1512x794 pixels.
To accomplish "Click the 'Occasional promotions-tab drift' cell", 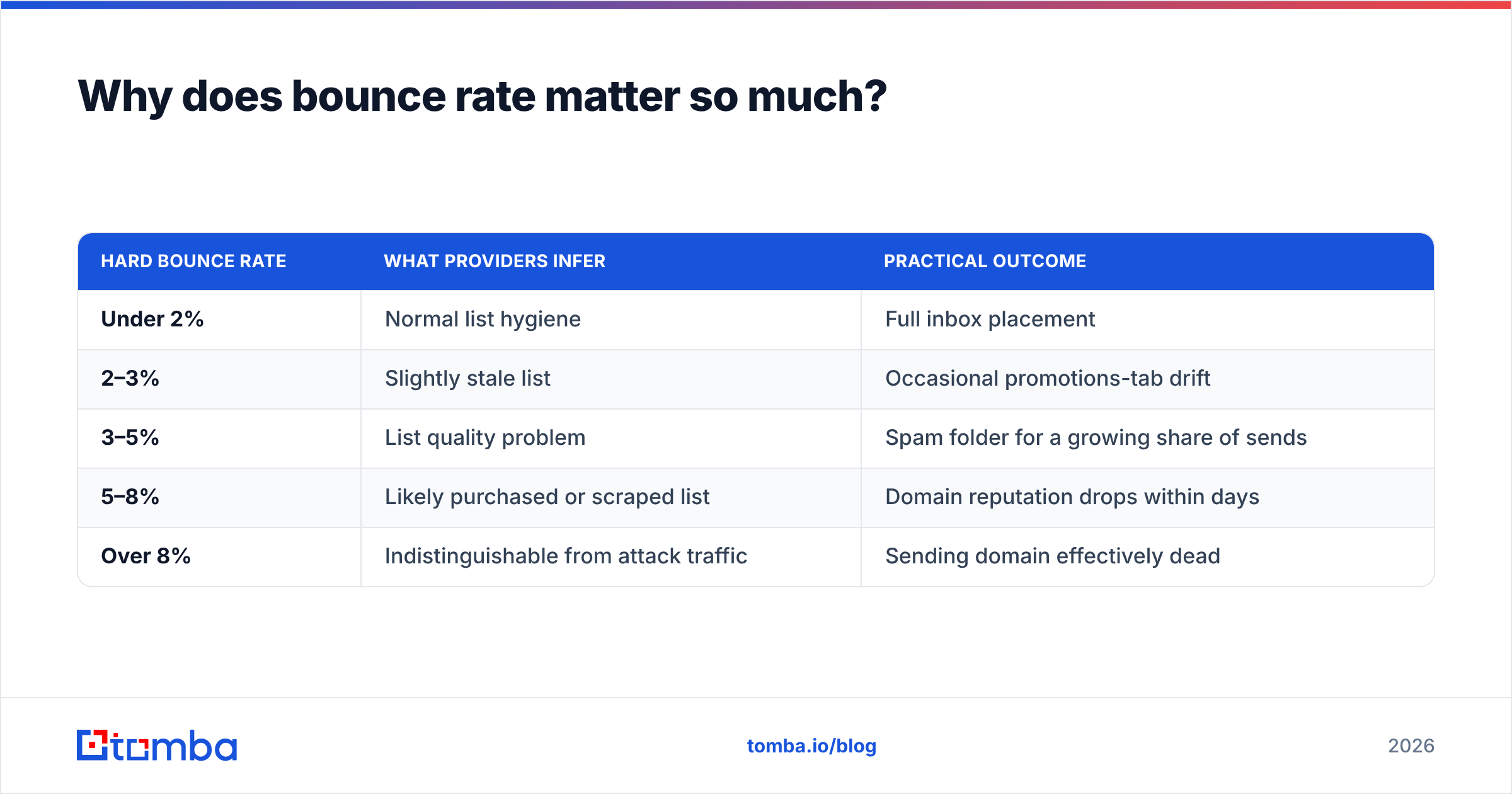I will coord(1148,379).
